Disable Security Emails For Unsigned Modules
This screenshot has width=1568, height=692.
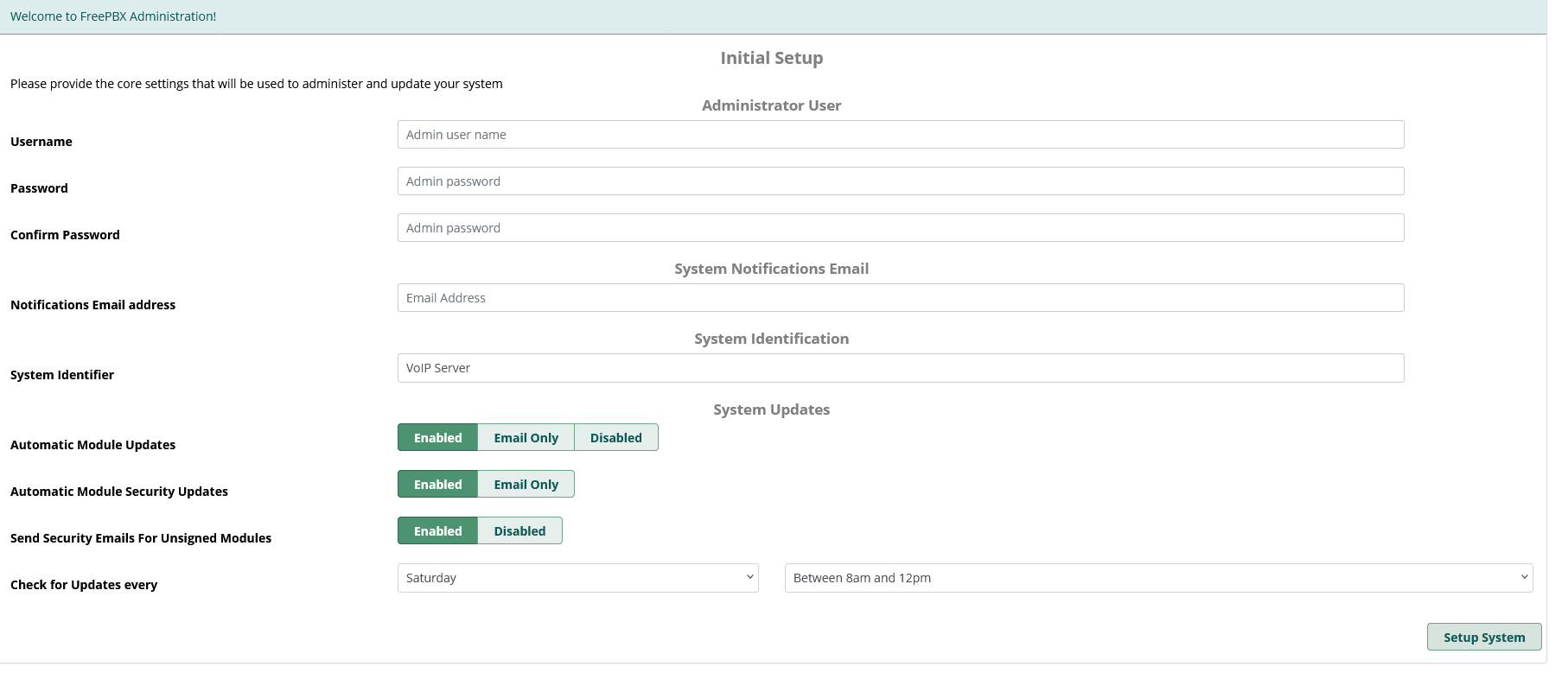tap(519, 531)
